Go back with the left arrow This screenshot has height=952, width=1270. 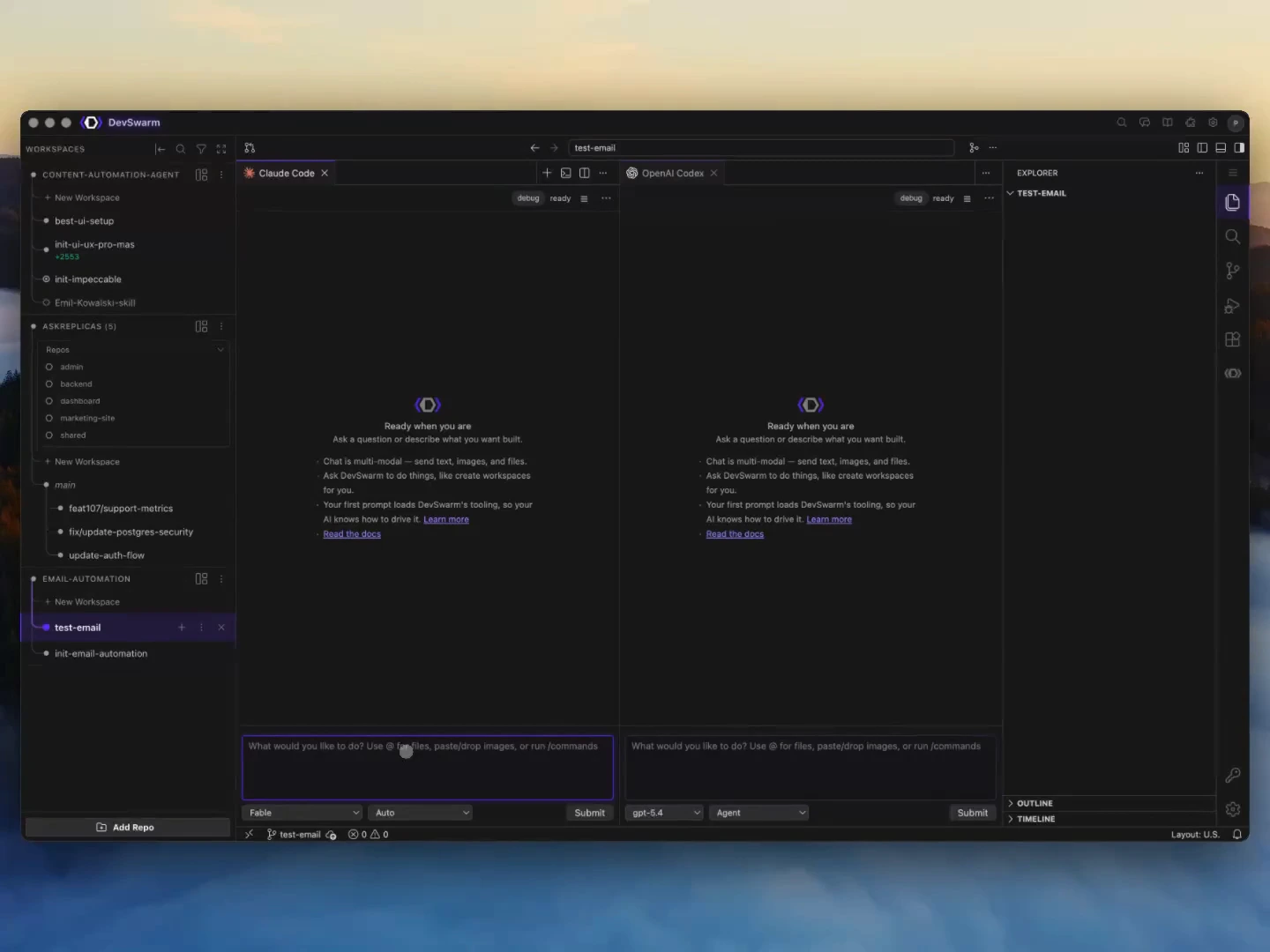pyautogui.click(x=534, y=148)
